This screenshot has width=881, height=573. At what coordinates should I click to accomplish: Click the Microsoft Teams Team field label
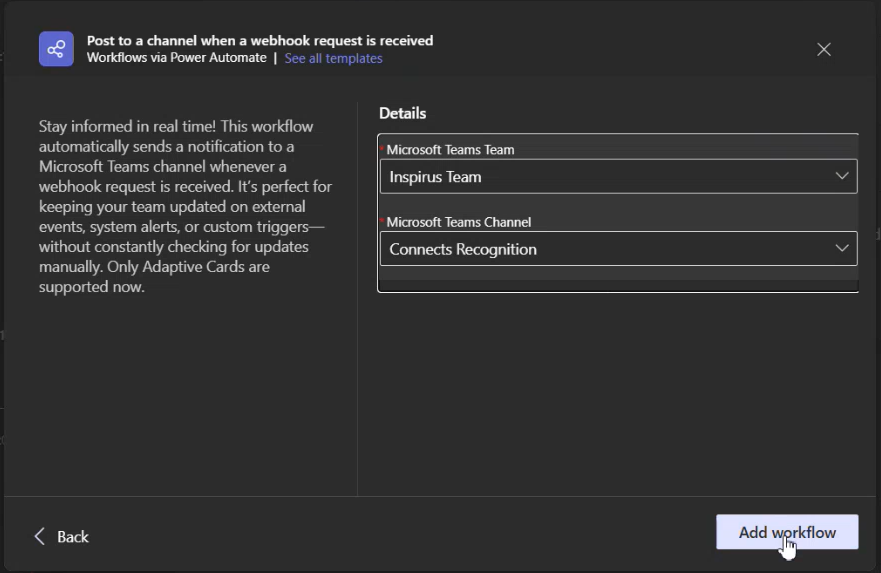click(450, 150)
